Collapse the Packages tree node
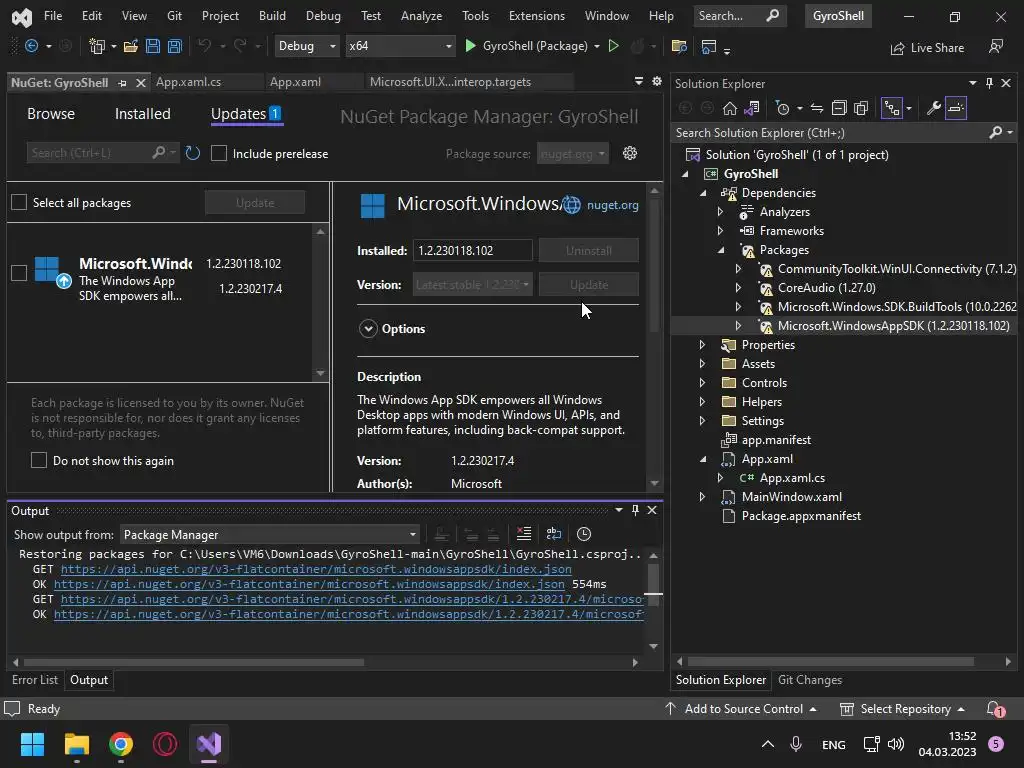Image resolution: width=1024 pixels, height=768 pixels. tap(721, 249)
